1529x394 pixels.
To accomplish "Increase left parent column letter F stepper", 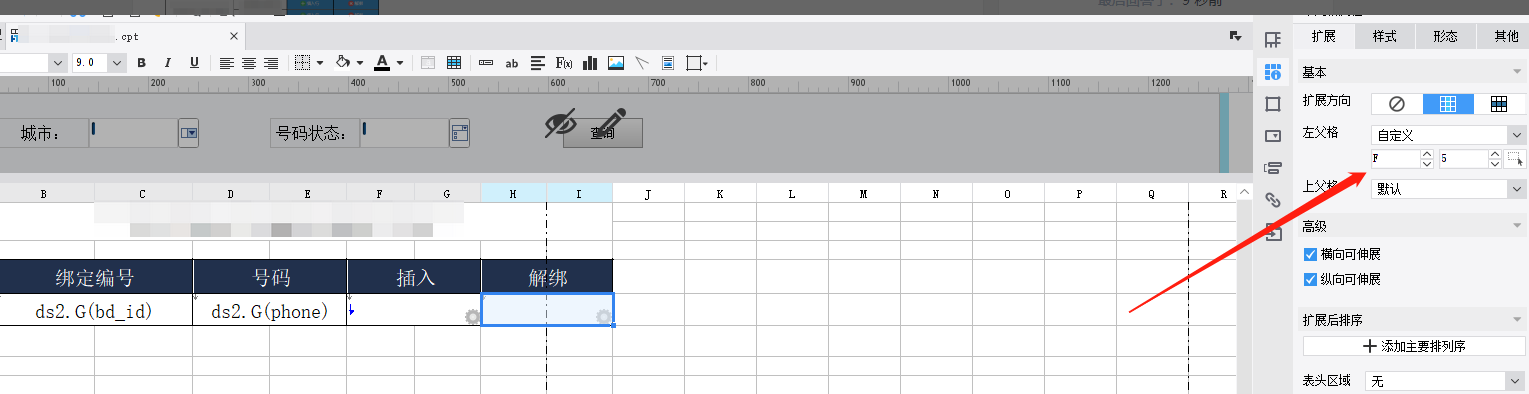I will tap(1427, 154).
